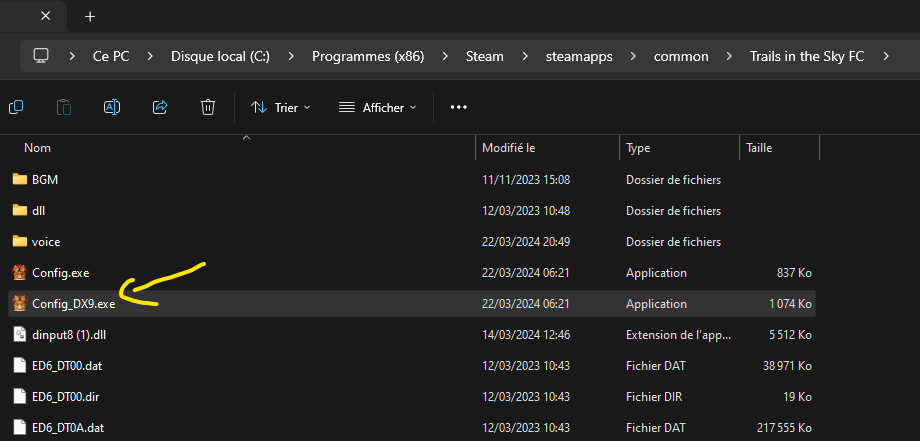The image size is (920, 441).
Task: Open the new tab plus button
Action: [x=90, y=16]
